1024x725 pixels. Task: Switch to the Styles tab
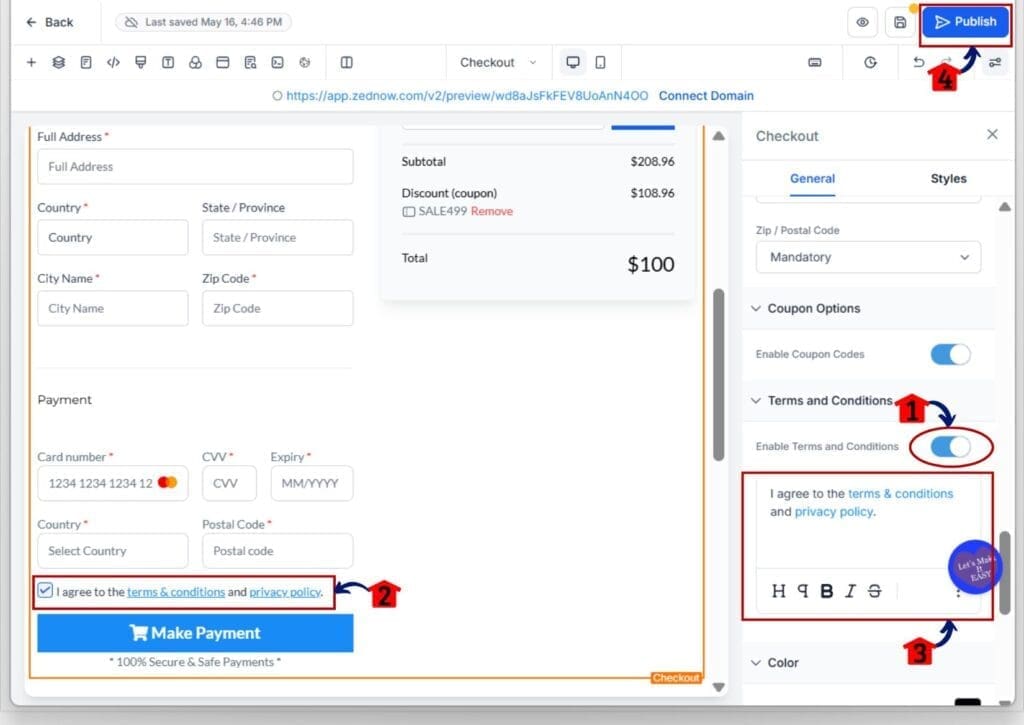[948, 178]
